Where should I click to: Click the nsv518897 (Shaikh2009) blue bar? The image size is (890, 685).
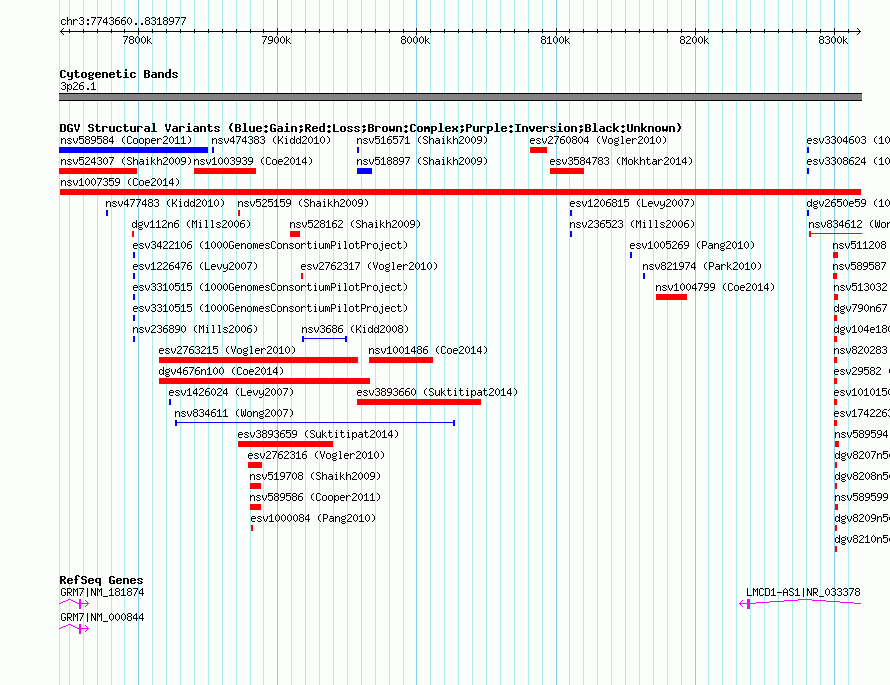click(364, 171)
